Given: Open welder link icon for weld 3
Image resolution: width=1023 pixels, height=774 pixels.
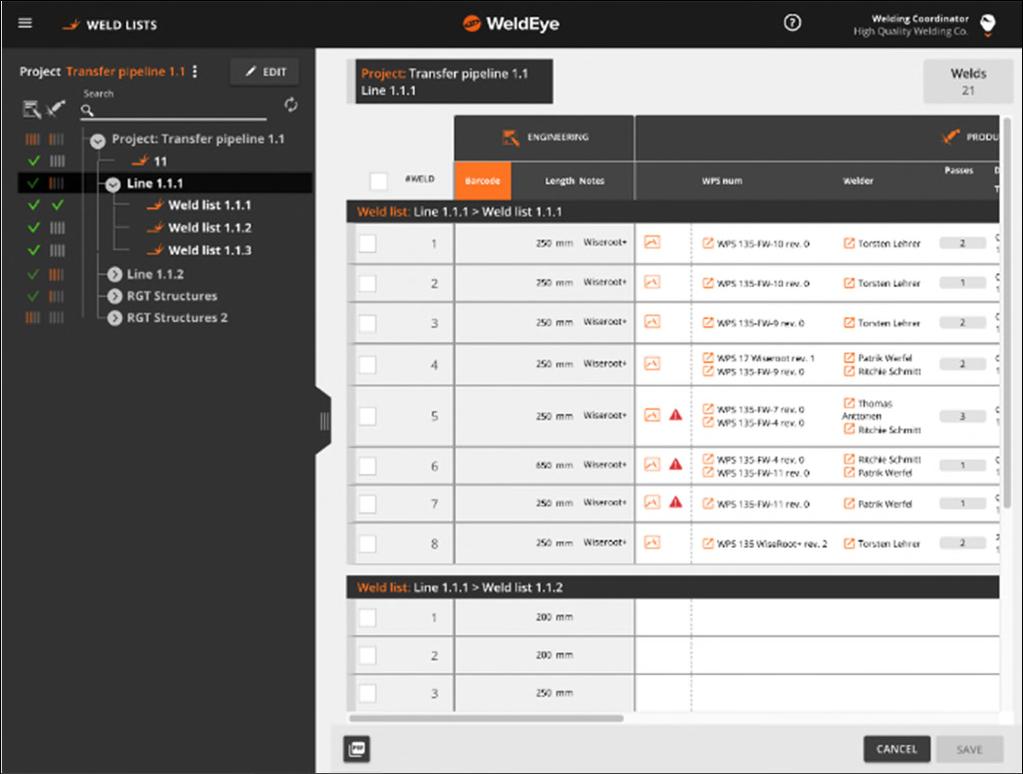Looking at the screenshot, I should click(x=849, y=322).
